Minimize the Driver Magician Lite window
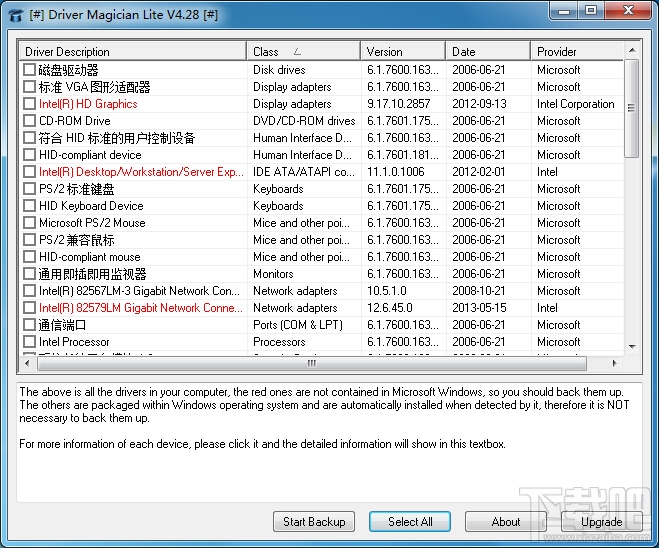The height and width of the screenshot is (548, 659). click(x=564, y=11)
